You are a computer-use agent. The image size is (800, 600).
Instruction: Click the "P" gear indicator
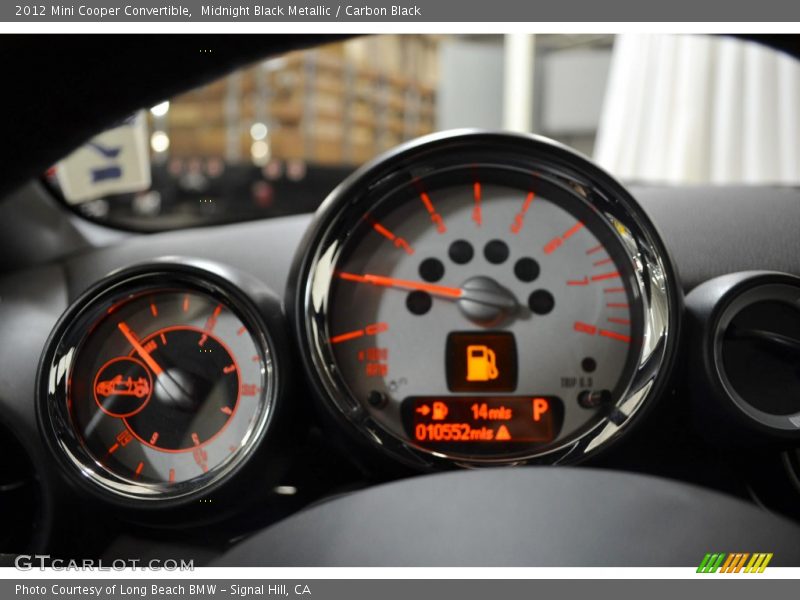click(540, 409)
